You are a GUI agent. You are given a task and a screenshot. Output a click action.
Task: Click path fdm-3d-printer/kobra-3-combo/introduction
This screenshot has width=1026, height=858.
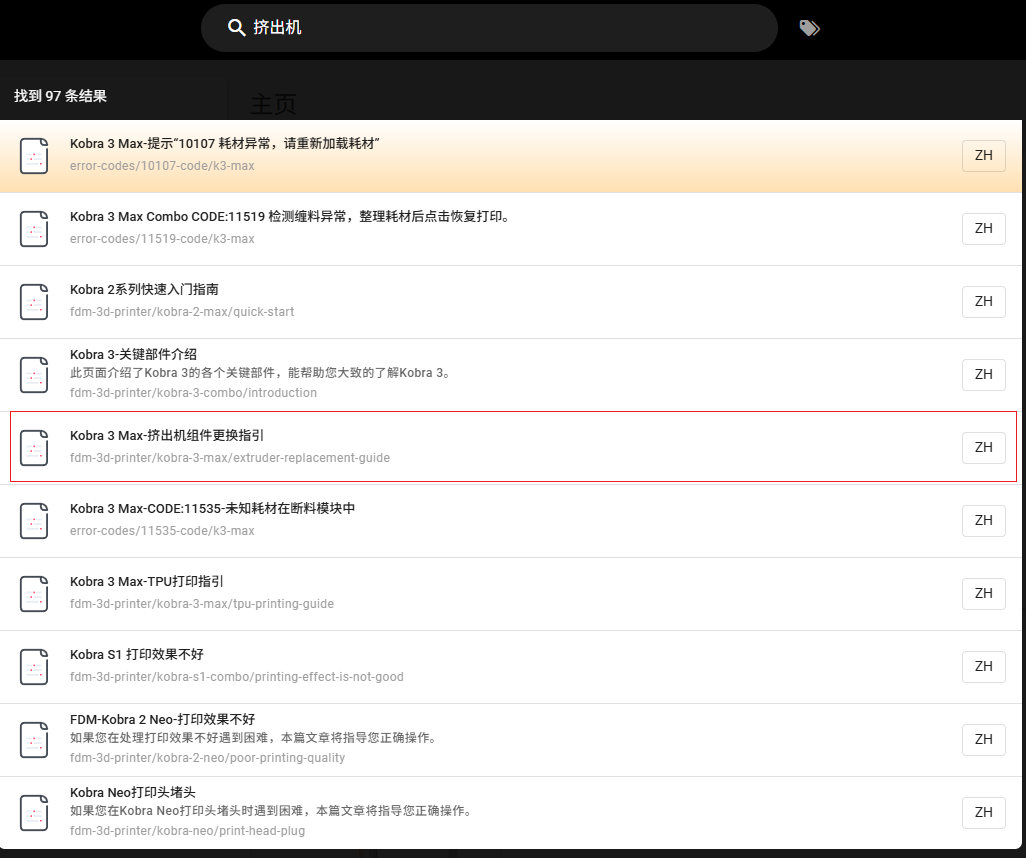[x=193, y=393]
